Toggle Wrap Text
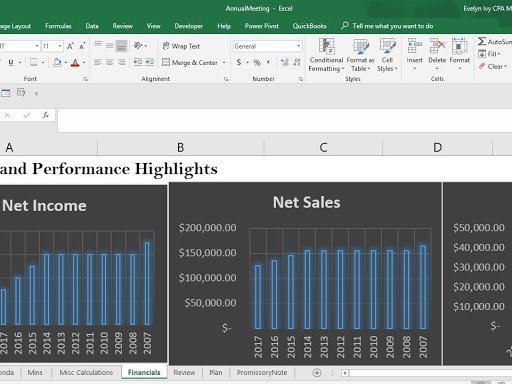This screenshot has width=512, height=384. coord(181,46)
